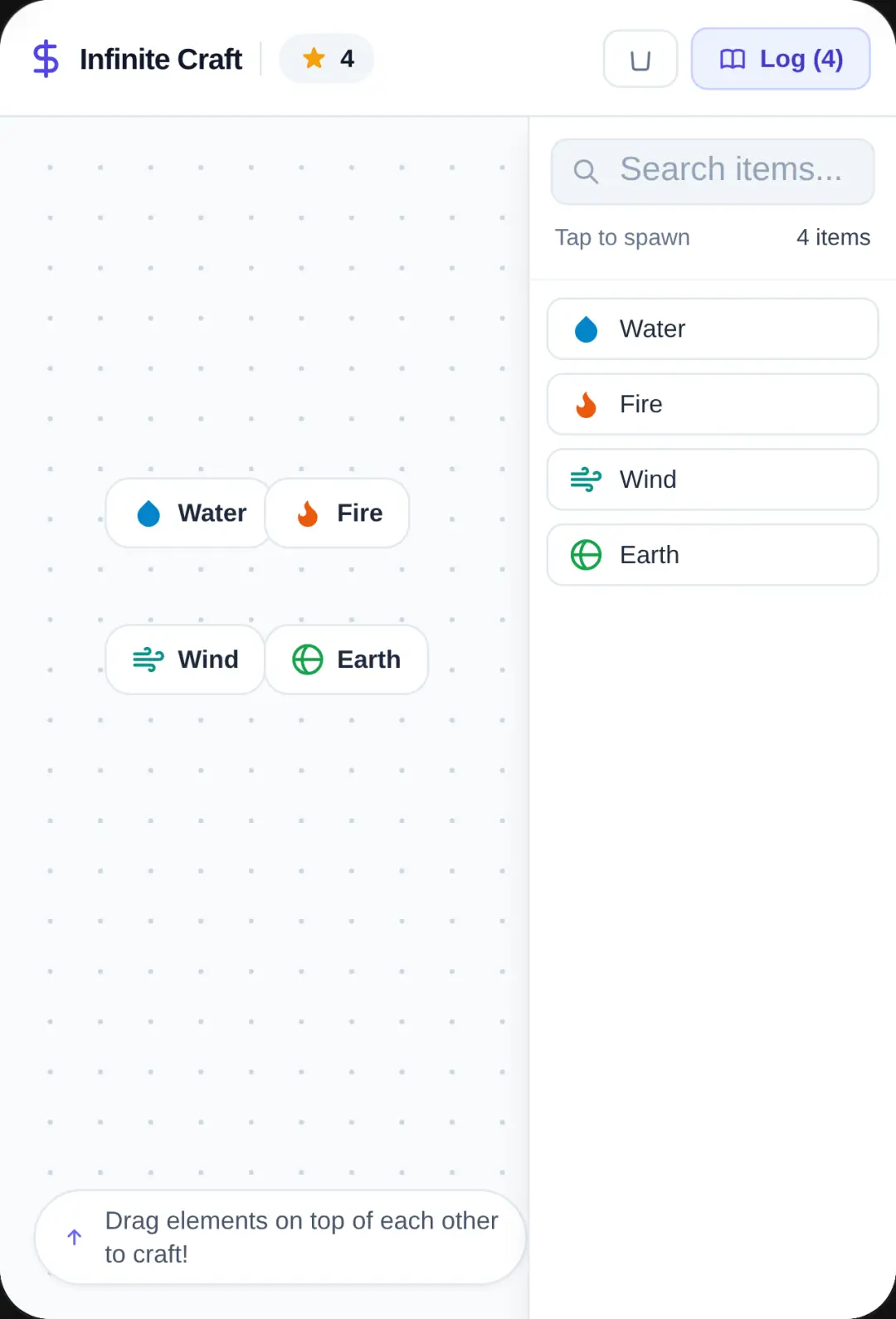
Task: Select the Fire element on canvas
Action: (x=337, y=513)
